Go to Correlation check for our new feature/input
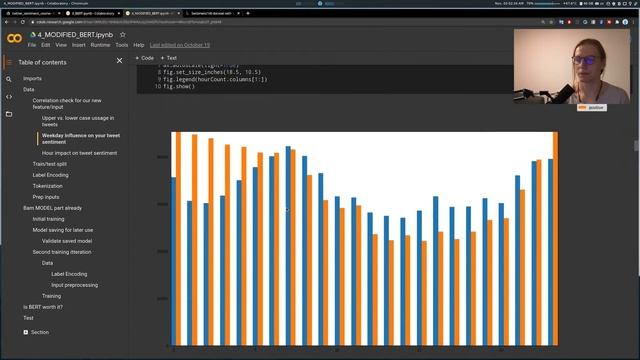 click(67, 104)
